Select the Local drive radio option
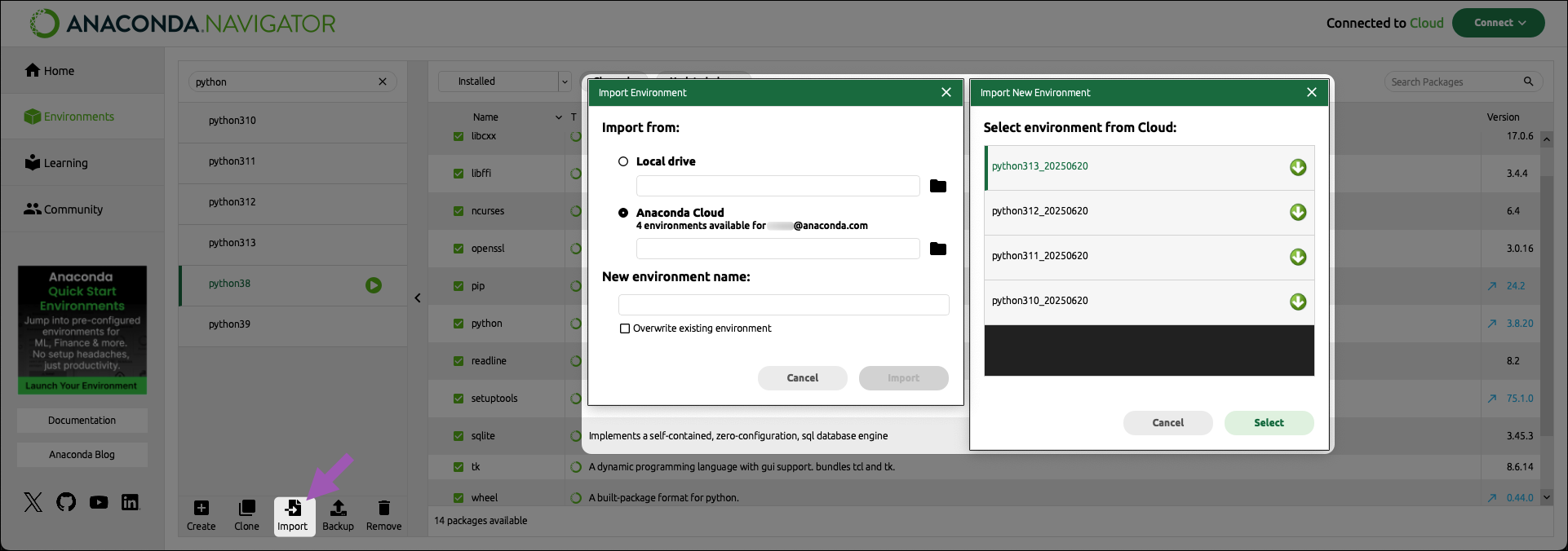Viewport: 1568px width, 551px height. tap(623, 161)
